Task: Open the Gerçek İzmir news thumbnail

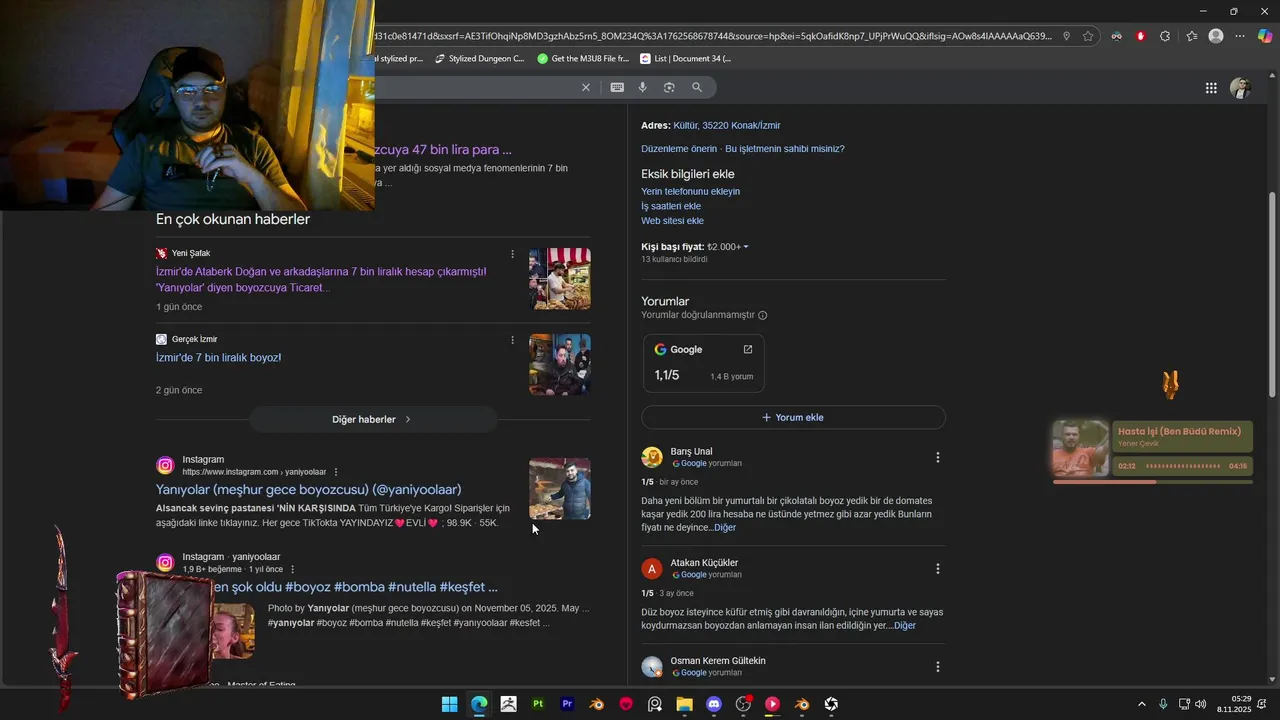Action: coord(560,364)
